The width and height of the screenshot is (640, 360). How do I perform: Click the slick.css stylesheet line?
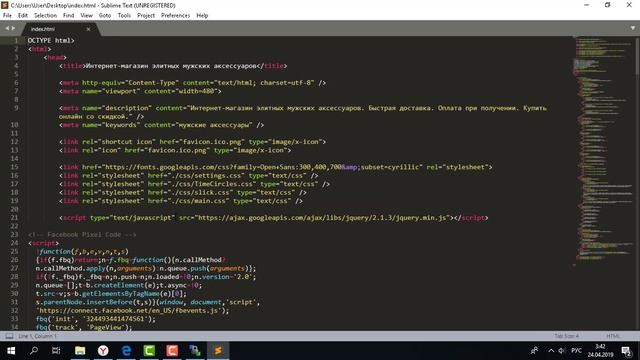[x=182, y=193]
